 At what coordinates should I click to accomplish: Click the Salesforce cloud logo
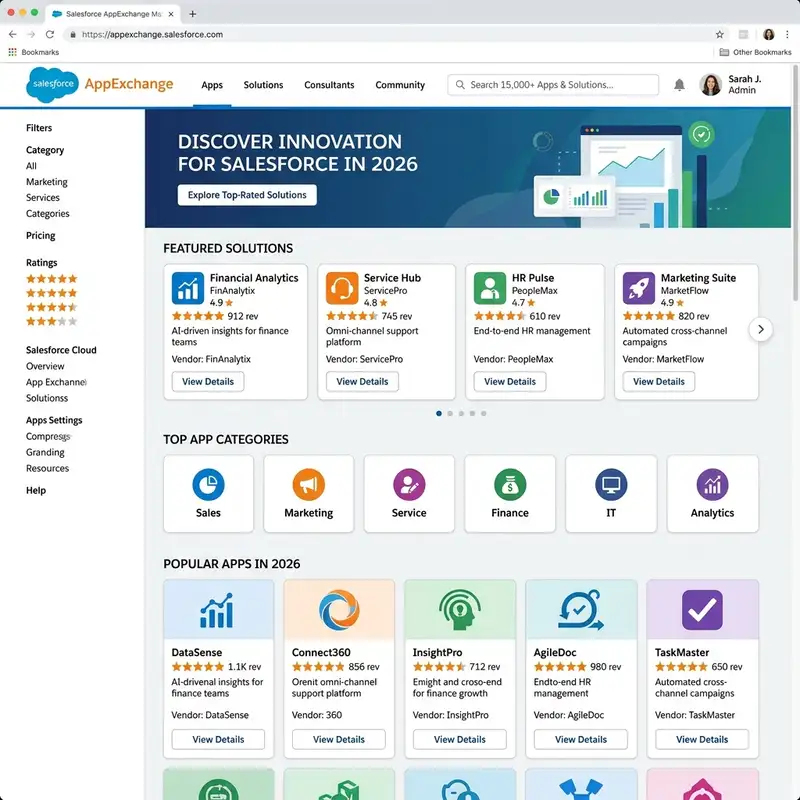[52, 84]
